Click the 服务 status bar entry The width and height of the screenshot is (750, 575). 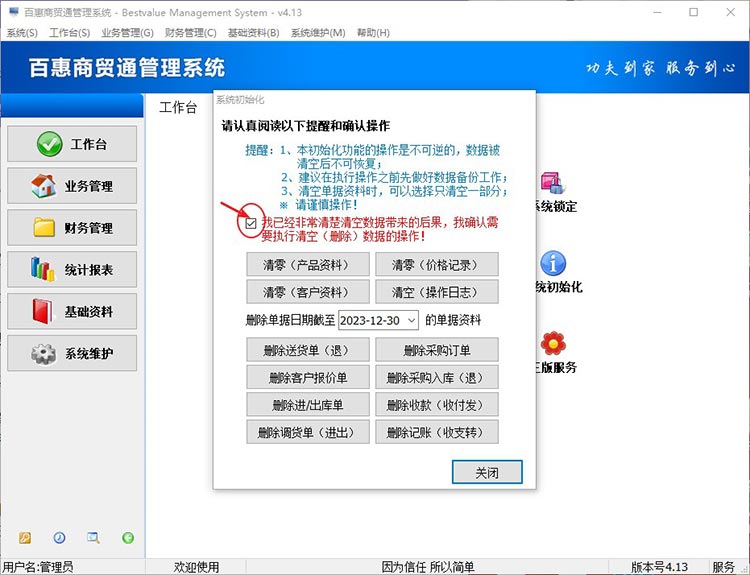[723, 567]
